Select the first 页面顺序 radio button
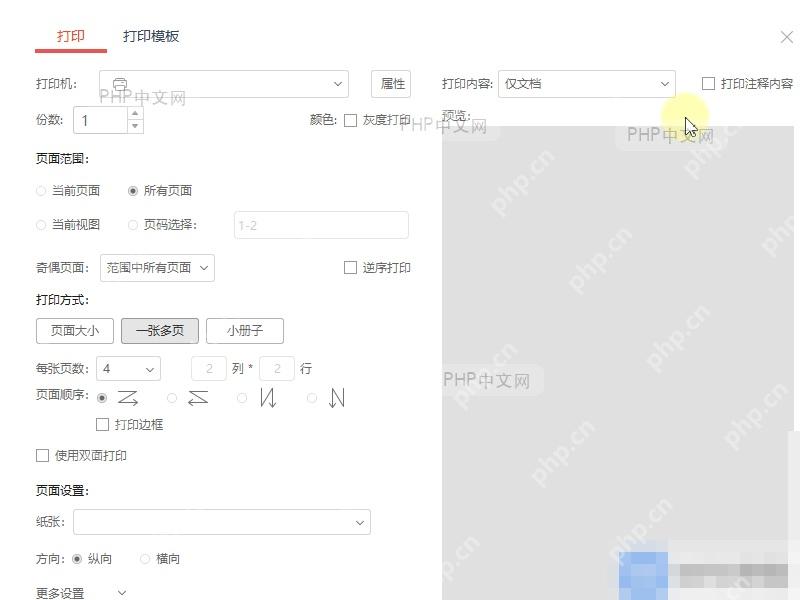 point(102,398)
